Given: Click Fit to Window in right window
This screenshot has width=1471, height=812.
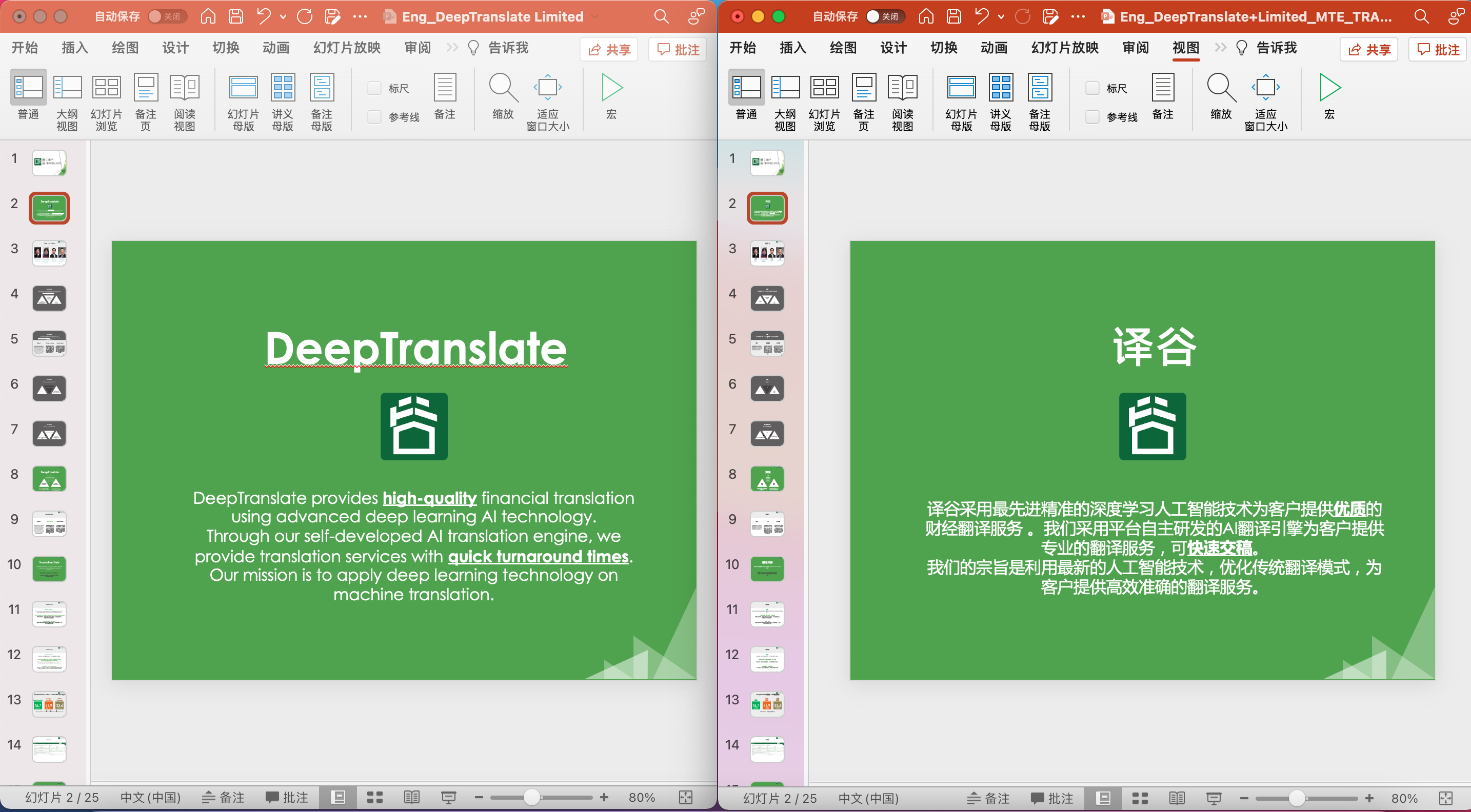Looking at the screenshot, I should click(x=1265, y=101).
